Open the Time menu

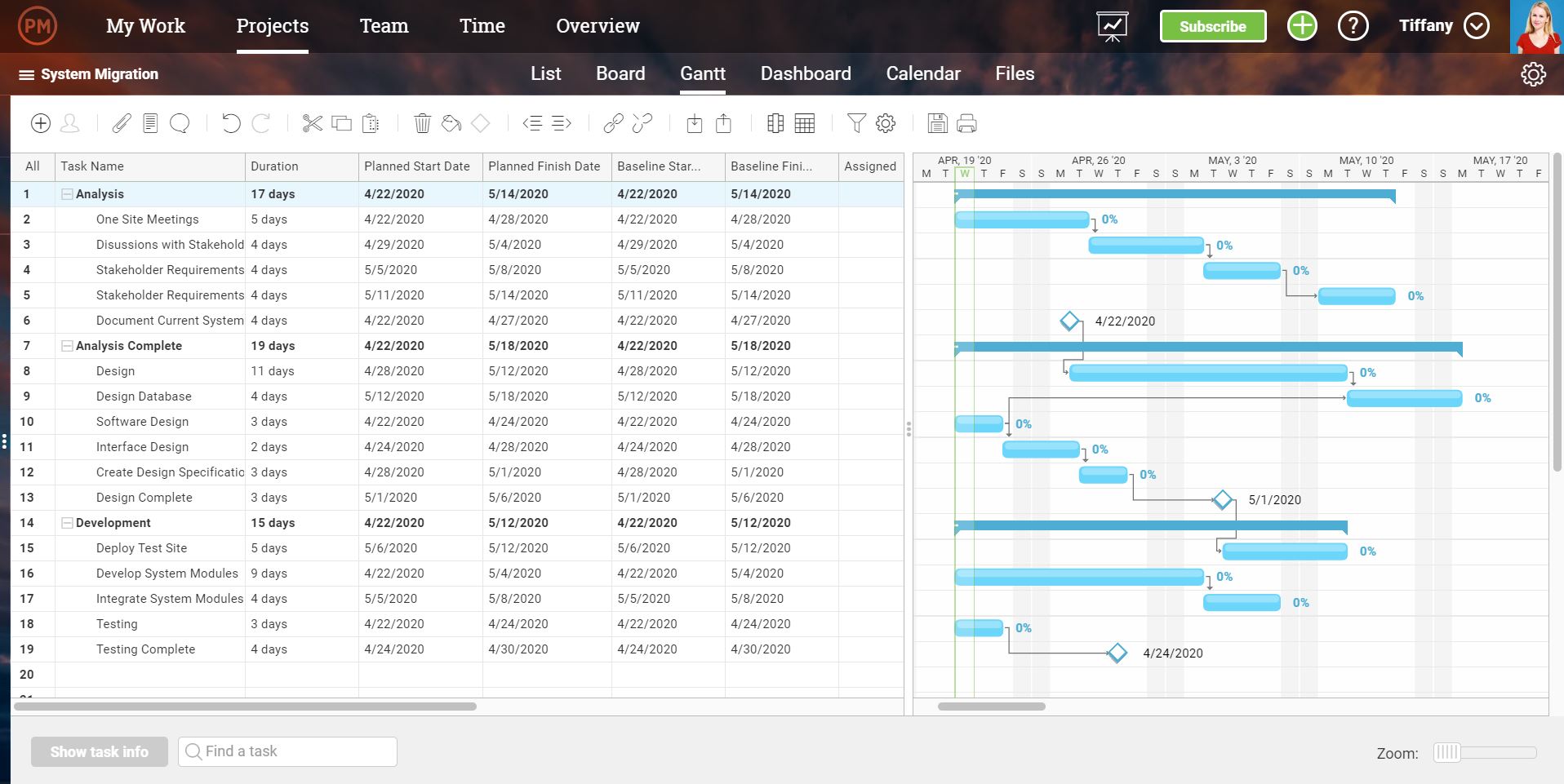pyautogui.click(x=482, y=26)
